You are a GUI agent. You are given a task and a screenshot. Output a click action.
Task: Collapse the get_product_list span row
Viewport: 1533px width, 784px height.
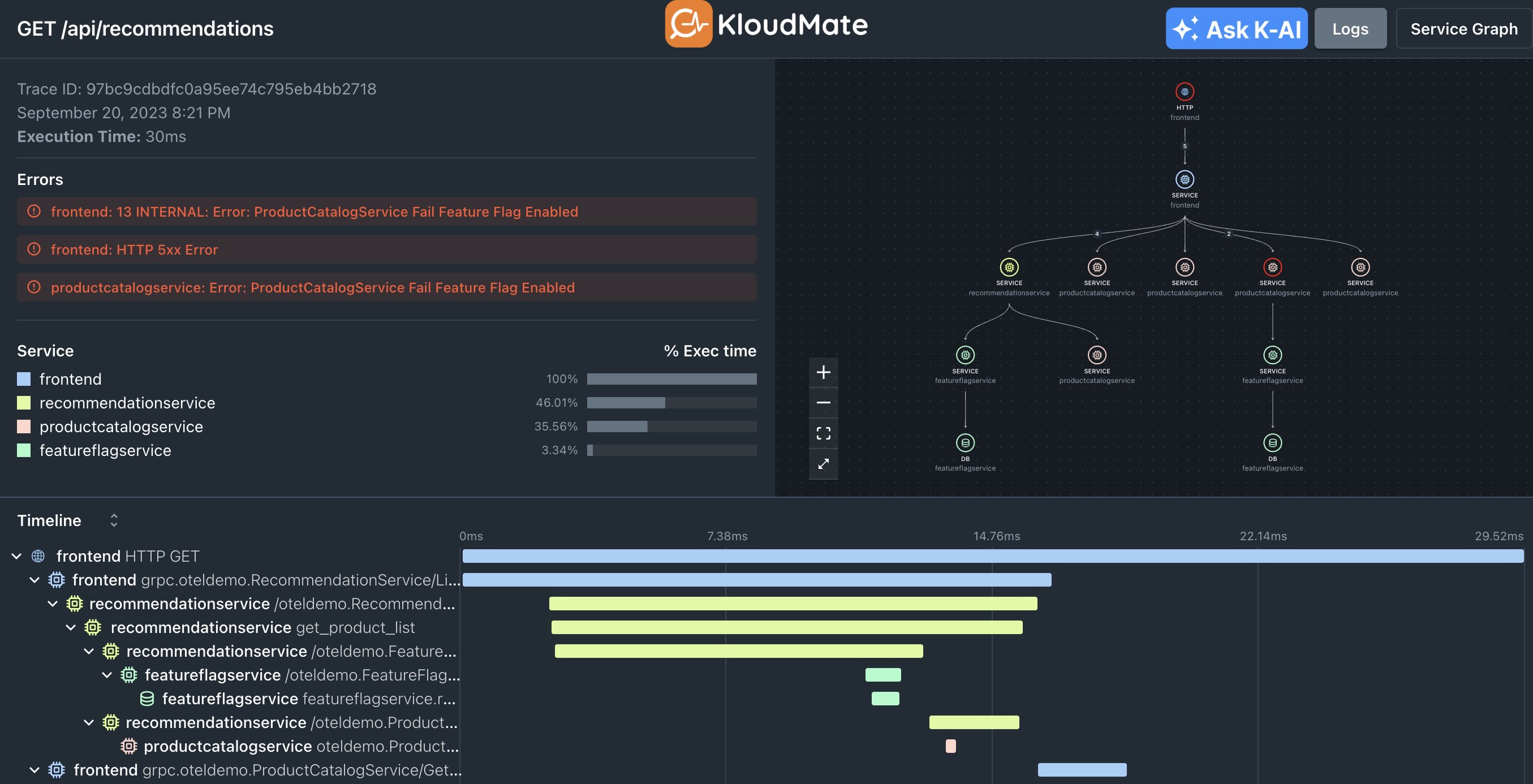70,627
